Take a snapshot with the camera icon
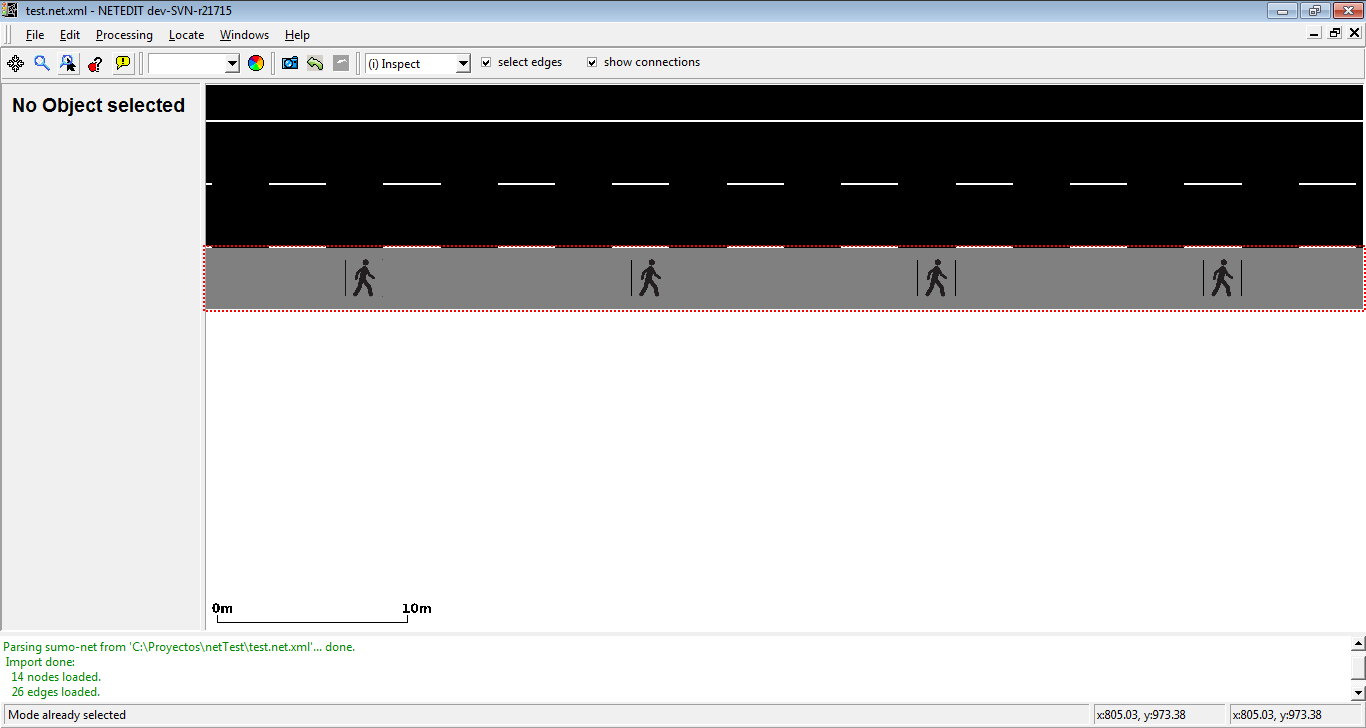This screenshot has width=1366, height=728. (290, 63)
